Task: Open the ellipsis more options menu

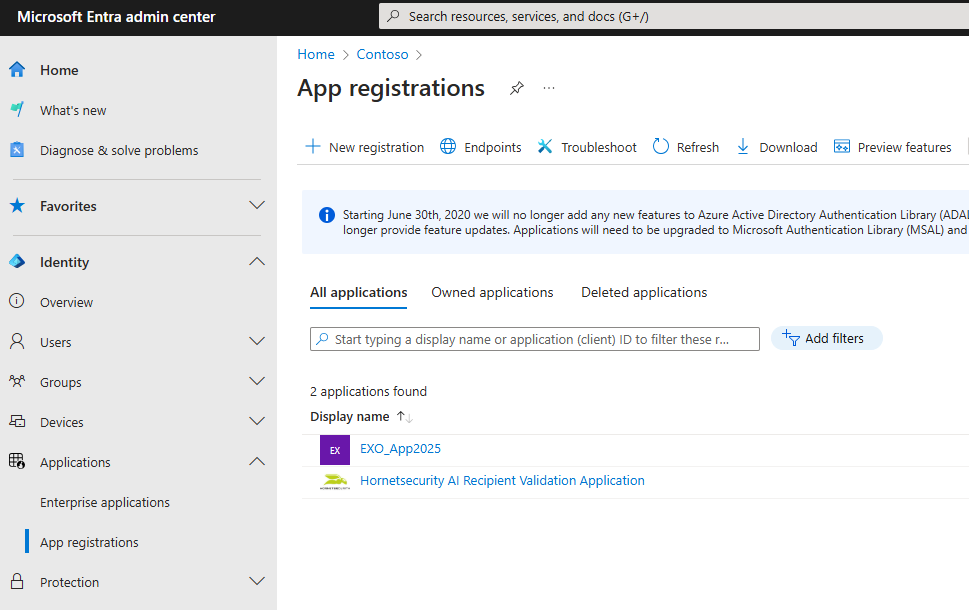Action: pos(549,88)
